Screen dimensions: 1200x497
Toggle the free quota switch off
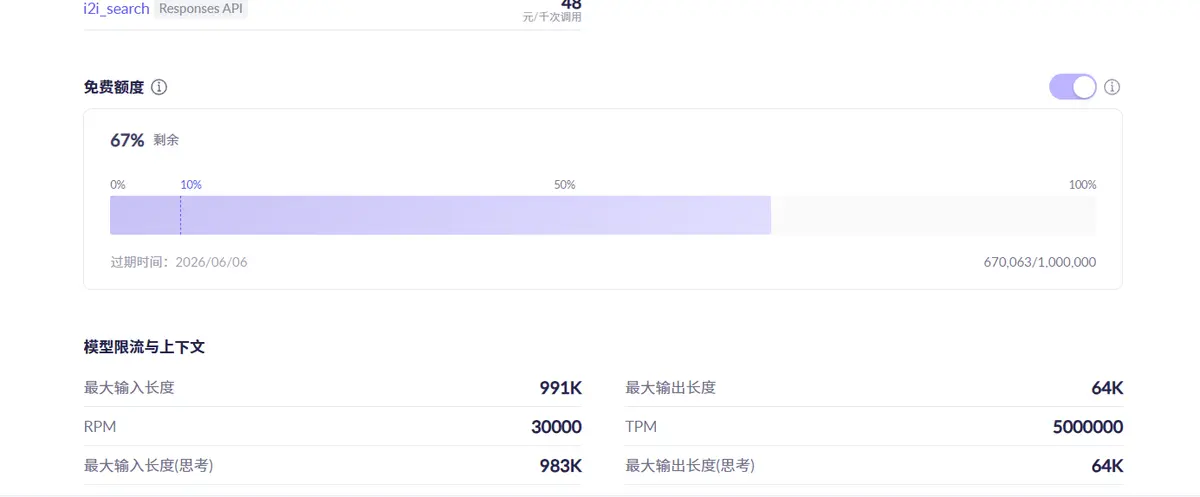point(1073,87)
